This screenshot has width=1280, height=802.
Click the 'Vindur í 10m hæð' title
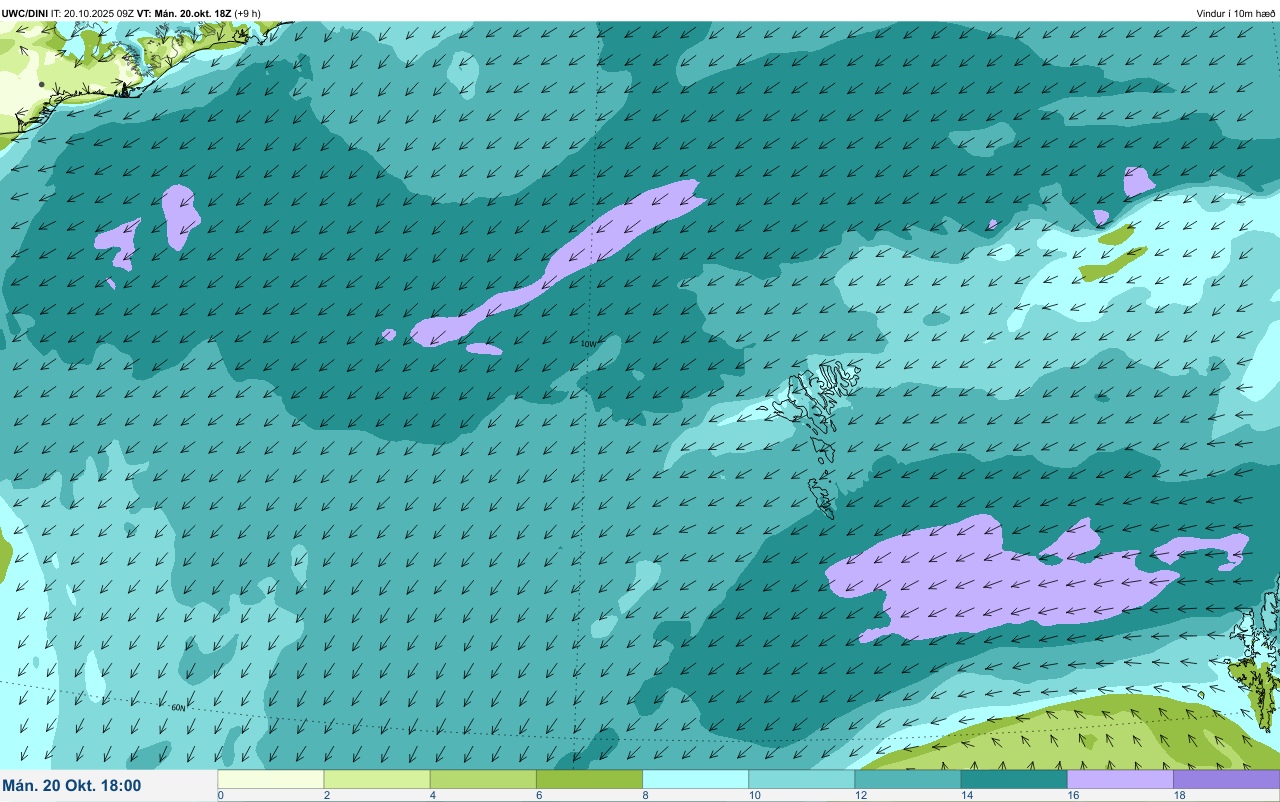(1236, 13)
